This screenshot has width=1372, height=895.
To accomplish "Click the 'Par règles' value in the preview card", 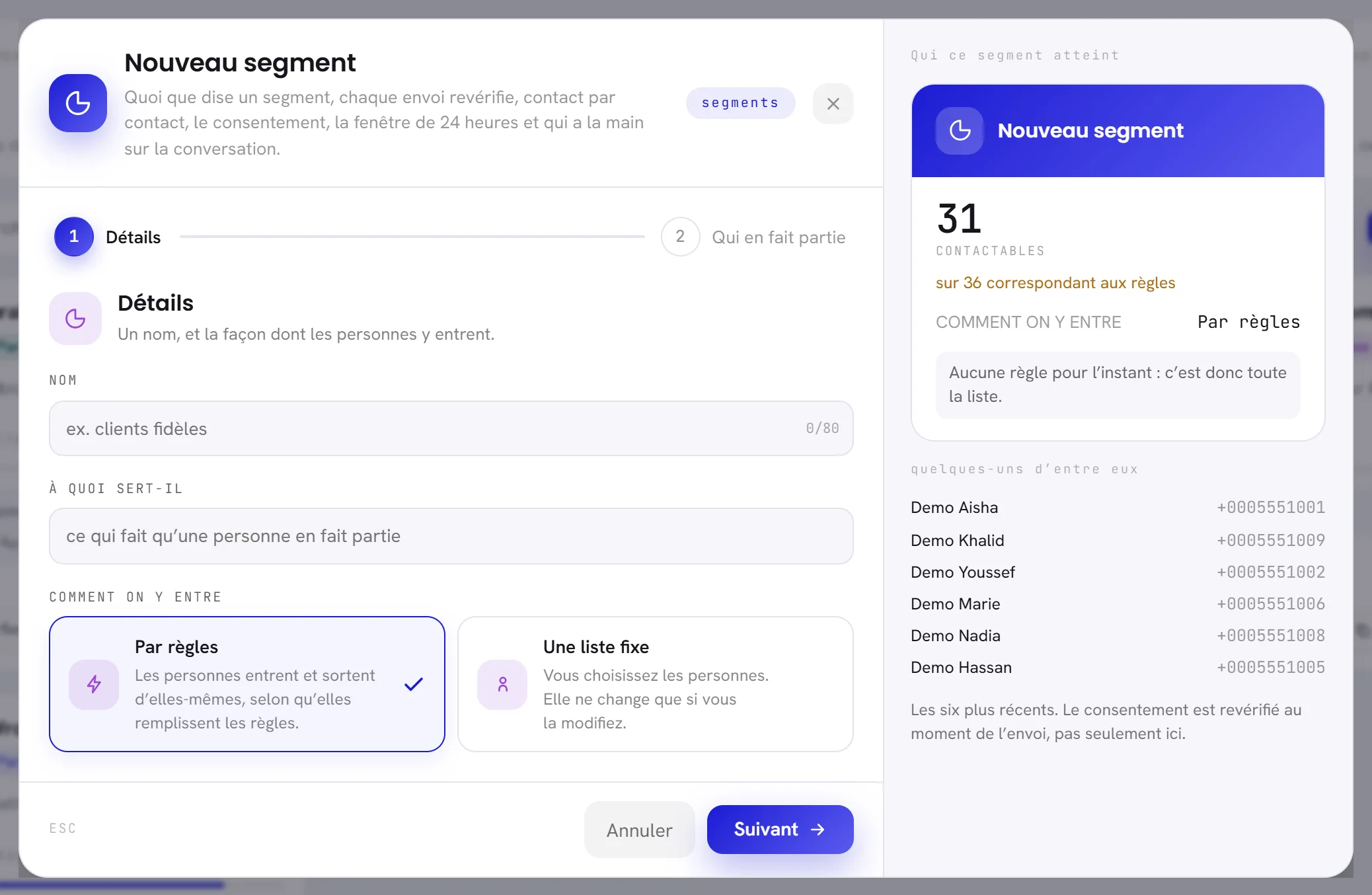I will [x=1248, y=322].
